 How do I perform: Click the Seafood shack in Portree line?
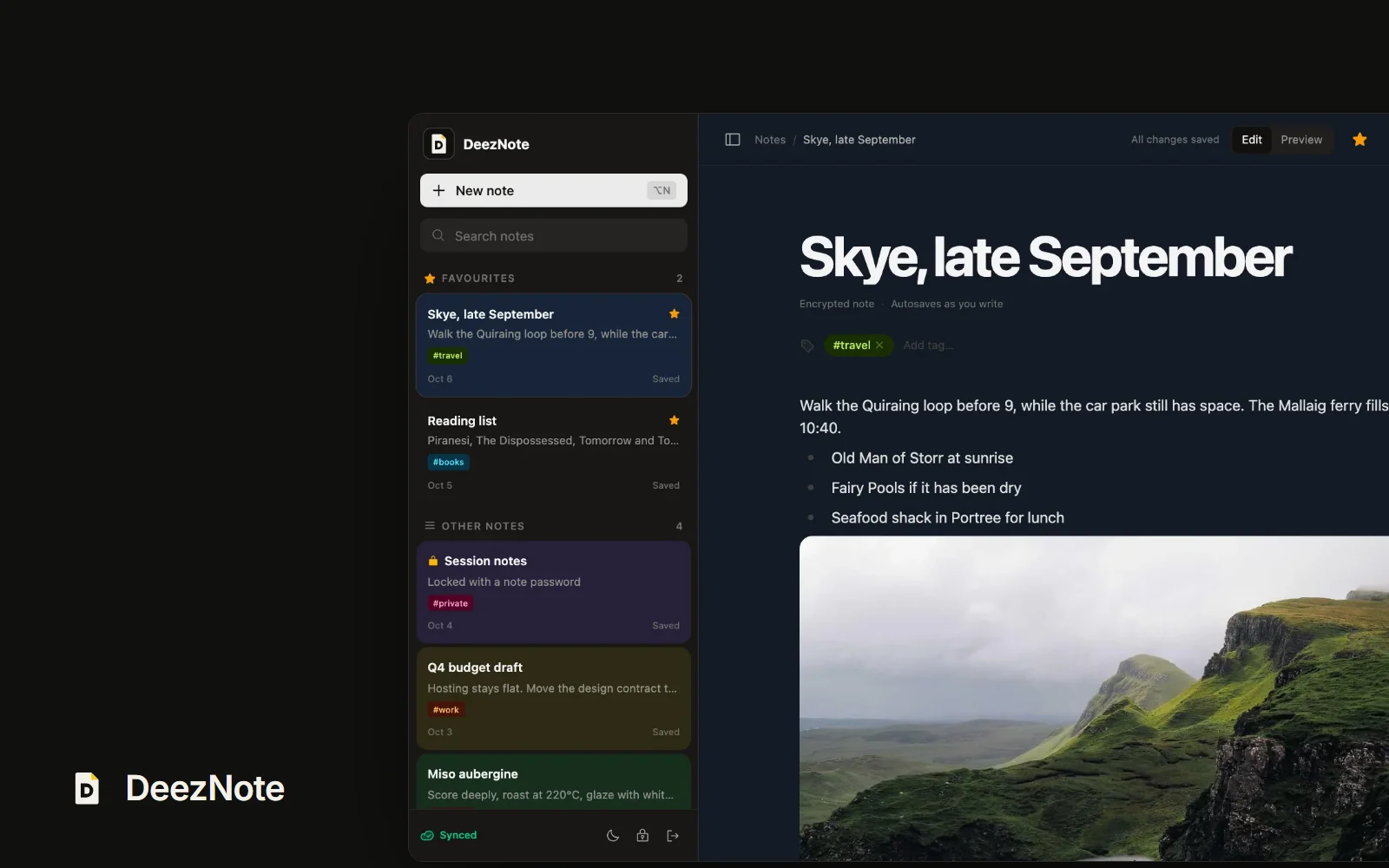947,518
